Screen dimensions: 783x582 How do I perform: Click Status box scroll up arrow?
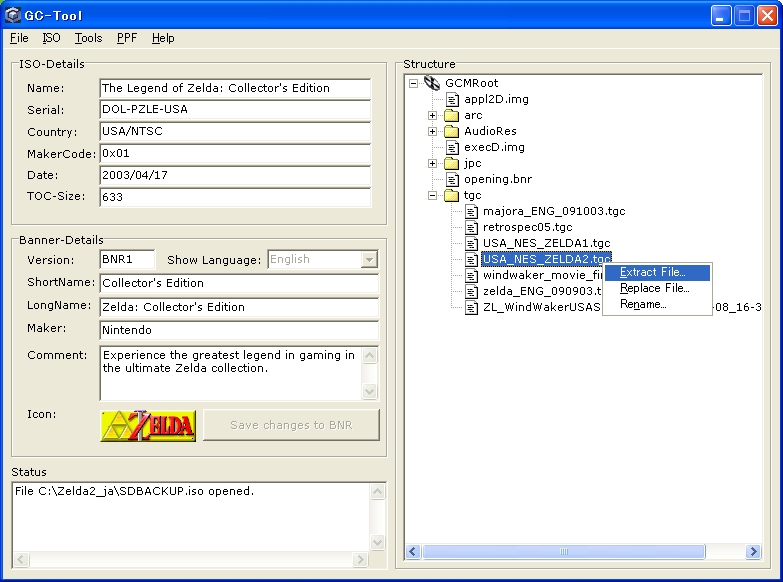pos(378,492)
